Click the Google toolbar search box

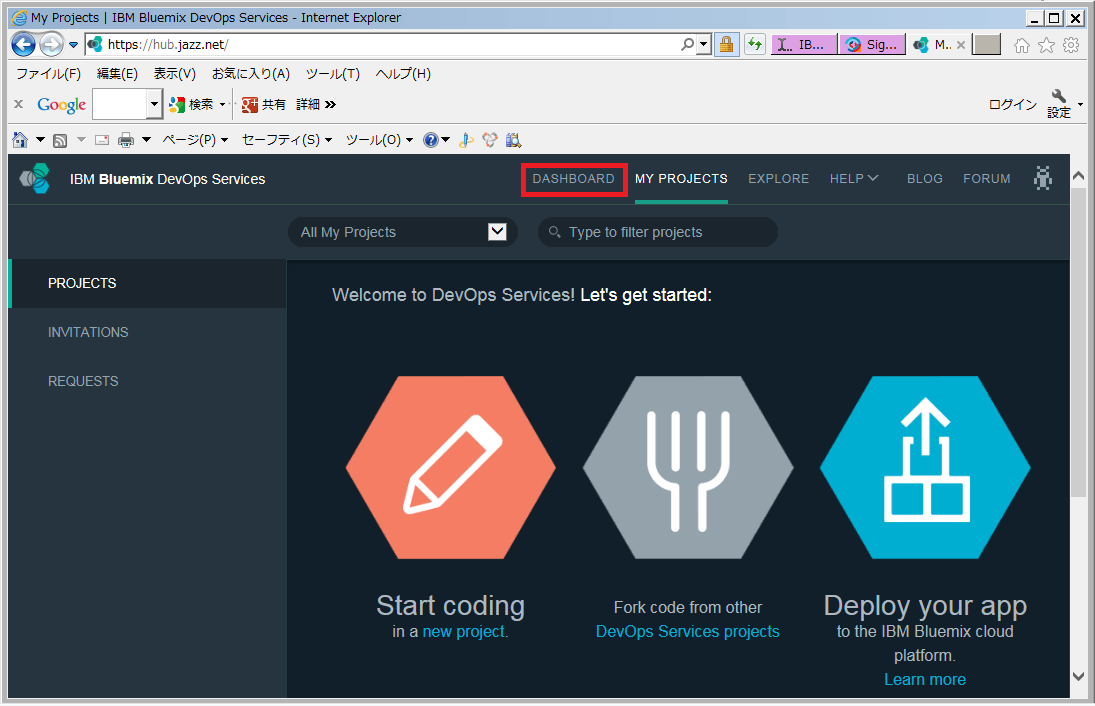pyautogui.click(x=119, y=105)
